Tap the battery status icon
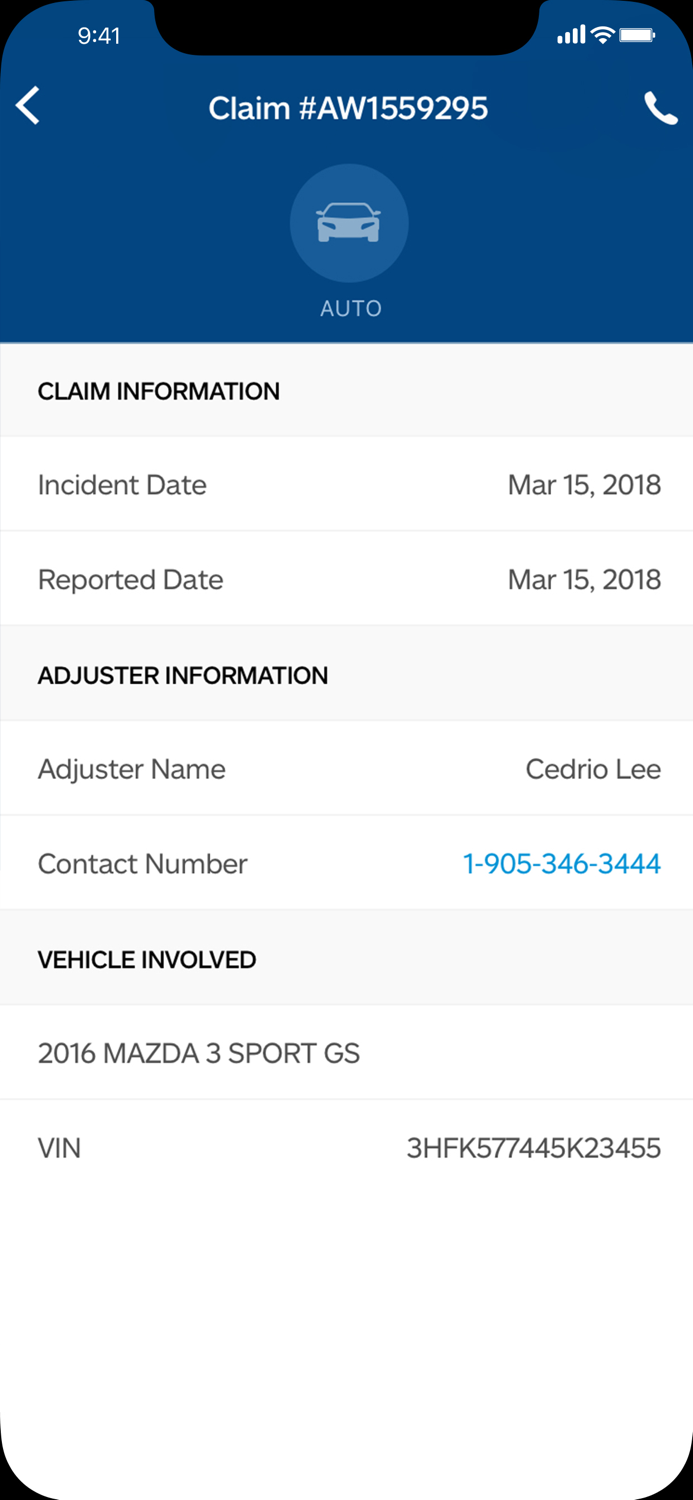The width and height of the screenshot is (693, 1500). click(x=637, y=36)
